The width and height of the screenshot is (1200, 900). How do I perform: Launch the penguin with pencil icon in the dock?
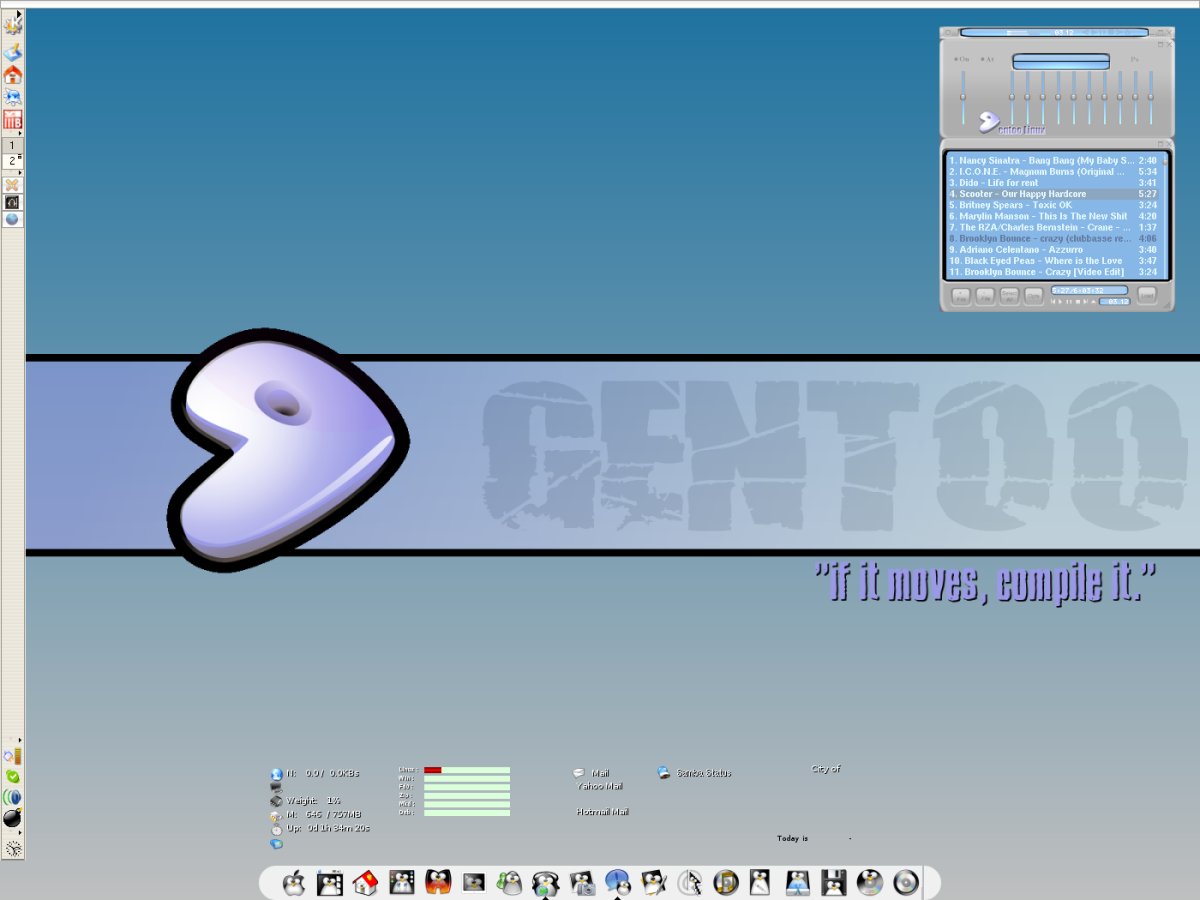pyautogui.click(x=654, y=883)
